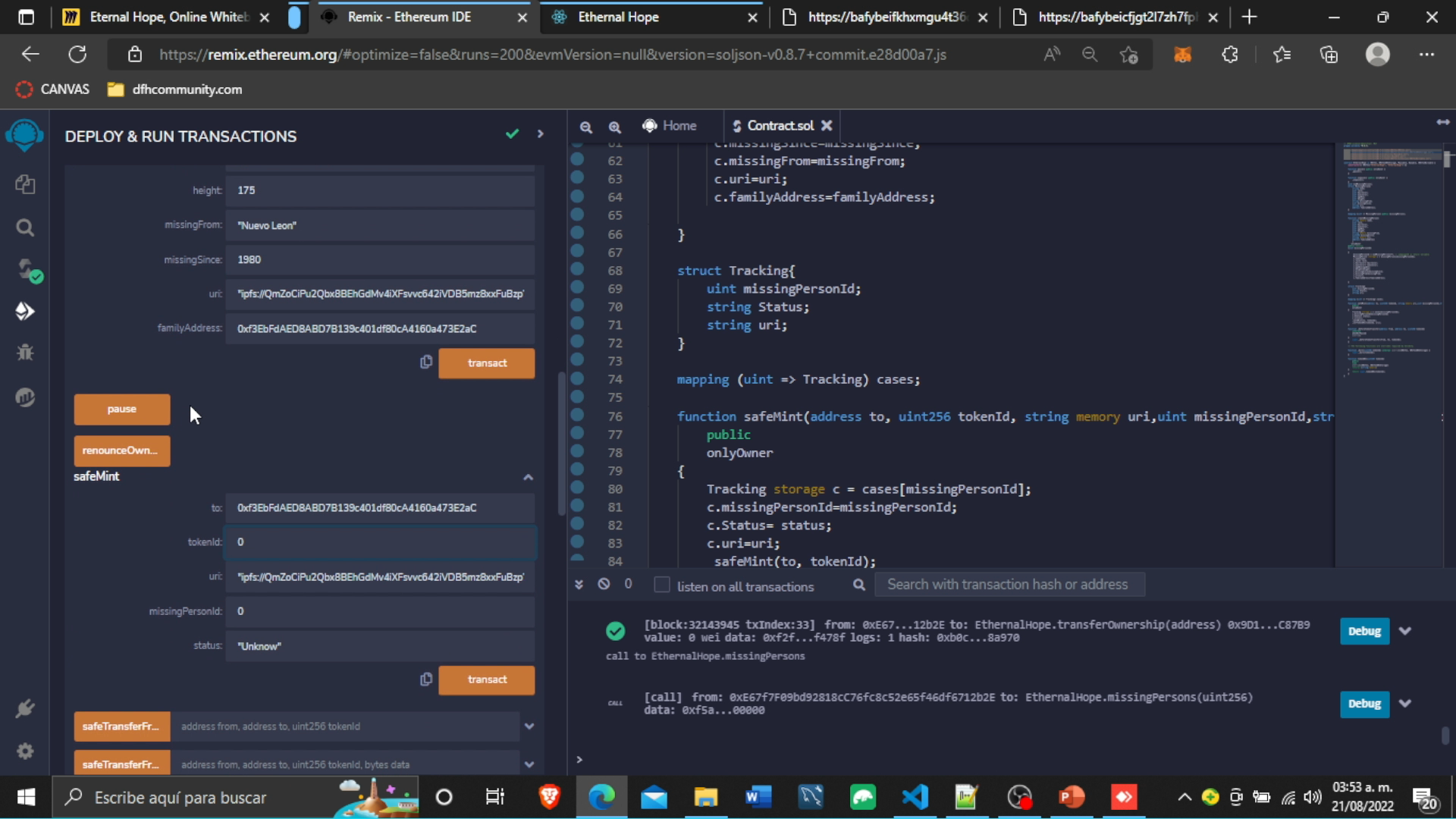Open the Debugger bug sidebar icon
Screen dimensions: 1456x819
25,353
